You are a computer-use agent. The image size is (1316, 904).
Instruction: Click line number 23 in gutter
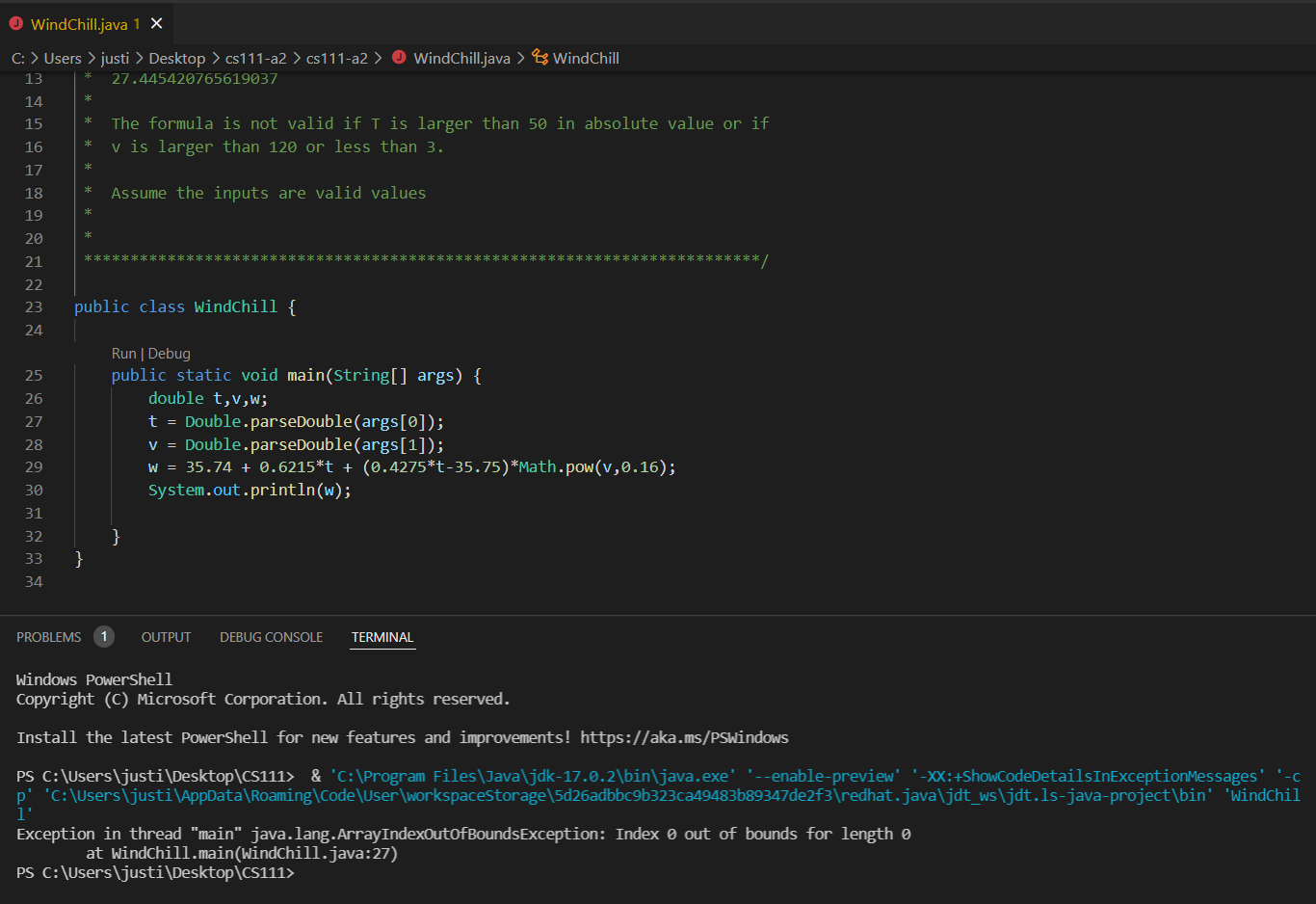pyautogui.click(x=34, y=306)
